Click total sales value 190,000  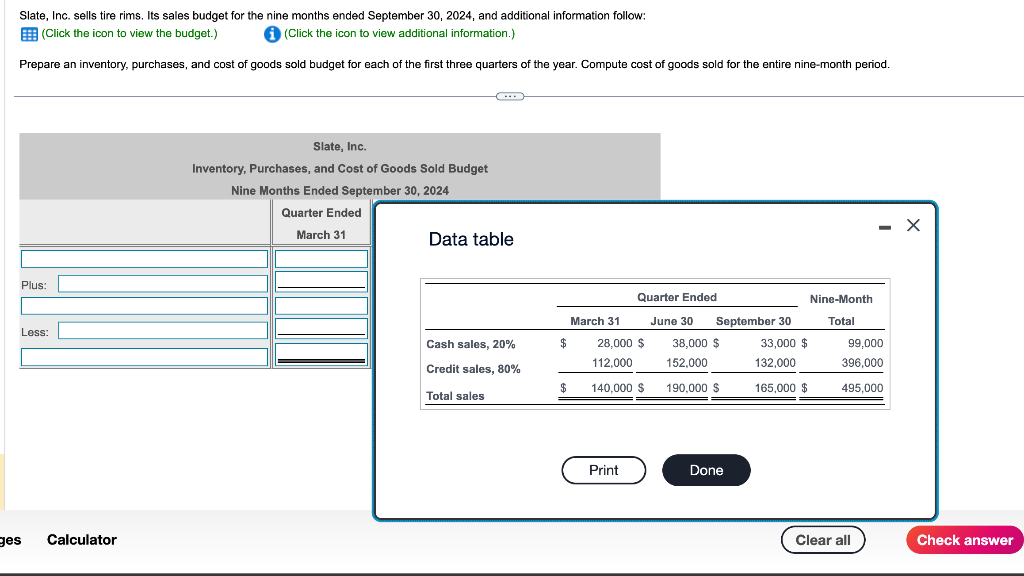coord(687,388)
